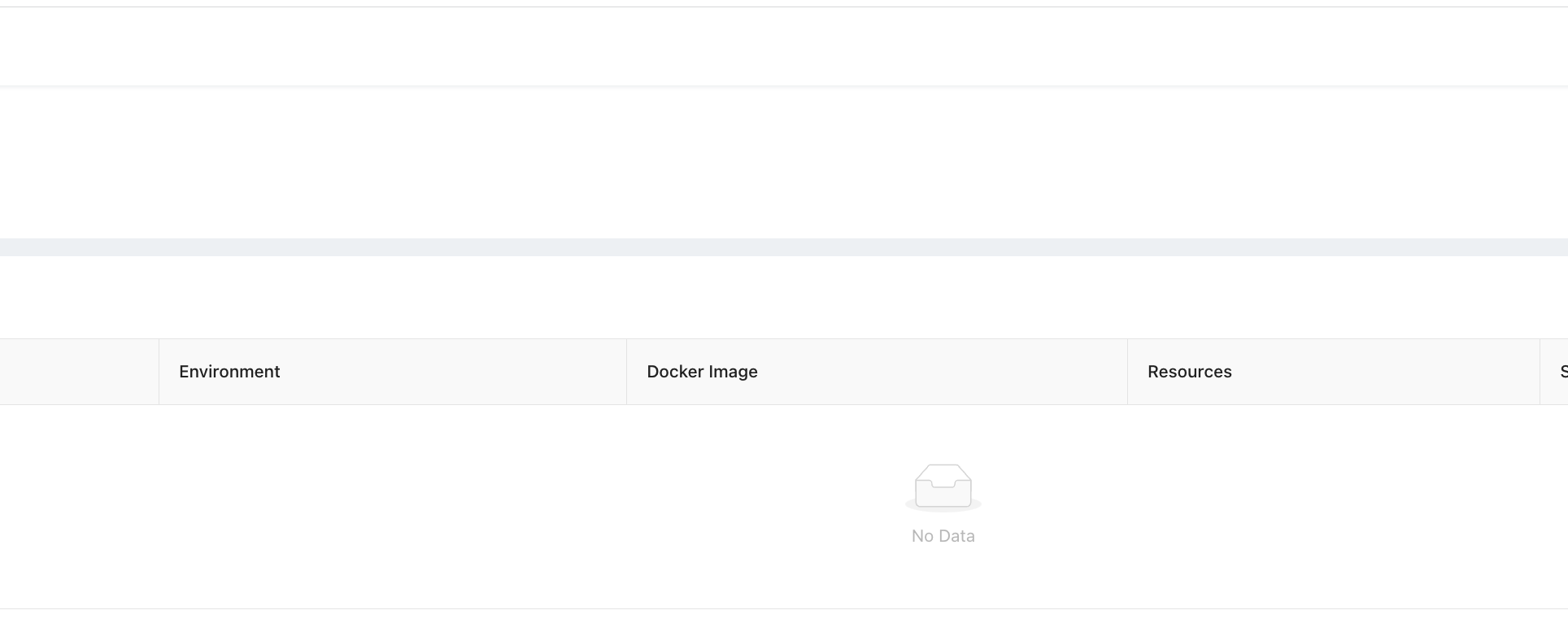The width and height of the screenshot is (1568, 619).
Task: Click the divider between Environment and Docker Image
Action: (x=626, y=372)
